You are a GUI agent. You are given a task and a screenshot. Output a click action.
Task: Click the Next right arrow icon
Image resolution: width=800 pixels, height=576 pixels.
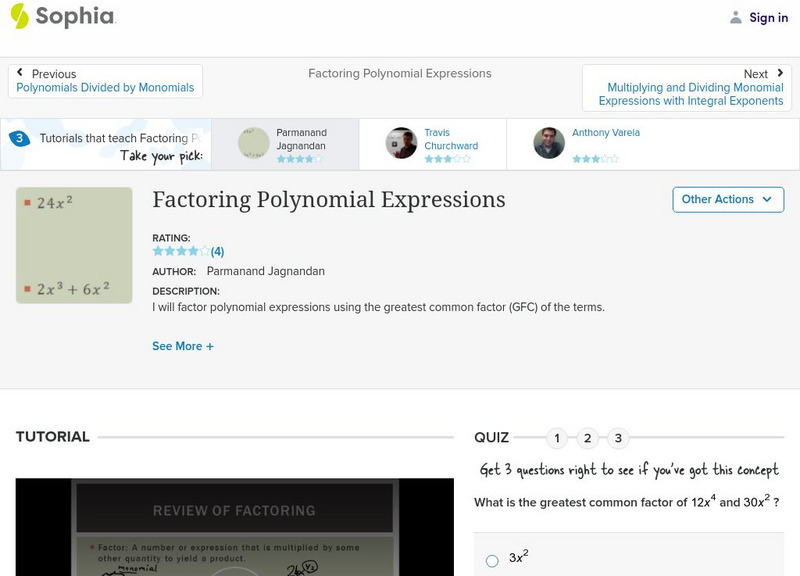click(779, 73)
